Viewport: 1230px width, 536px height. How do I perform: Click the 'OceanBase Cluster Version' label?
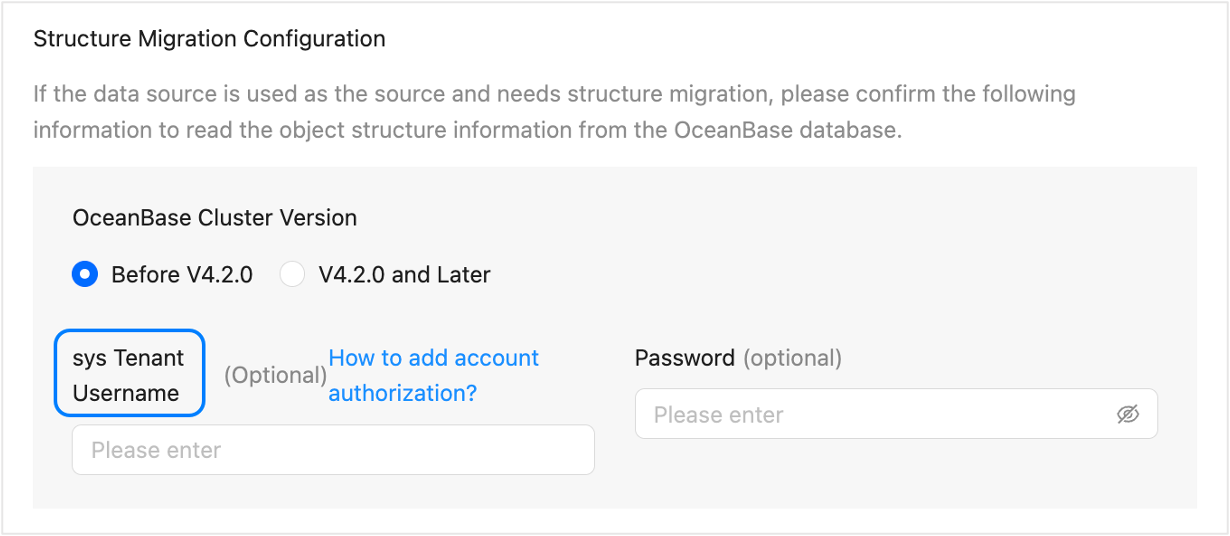(215, 217)
